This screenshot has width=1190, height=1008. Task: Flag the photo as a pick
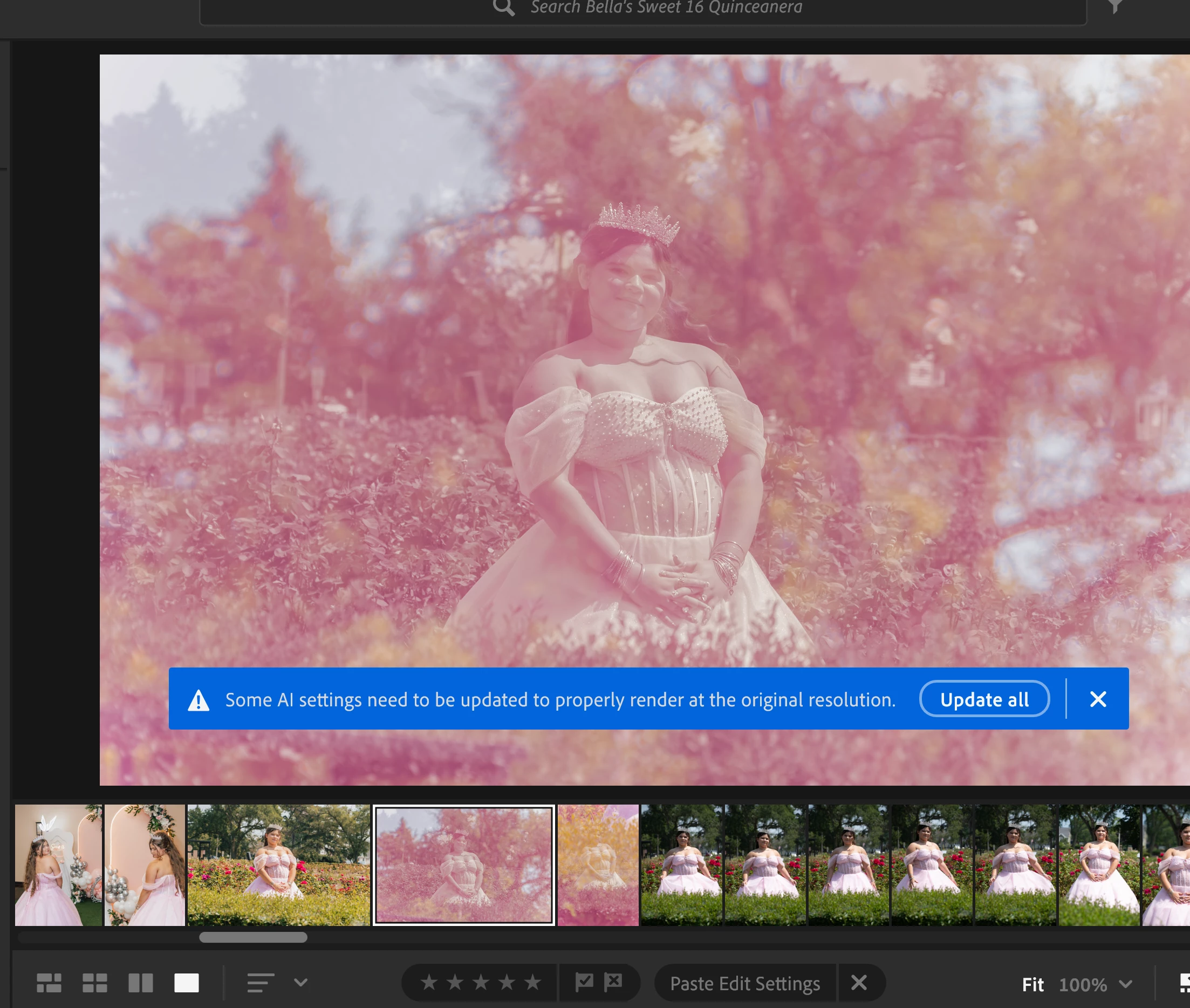[x=584, y=982]
